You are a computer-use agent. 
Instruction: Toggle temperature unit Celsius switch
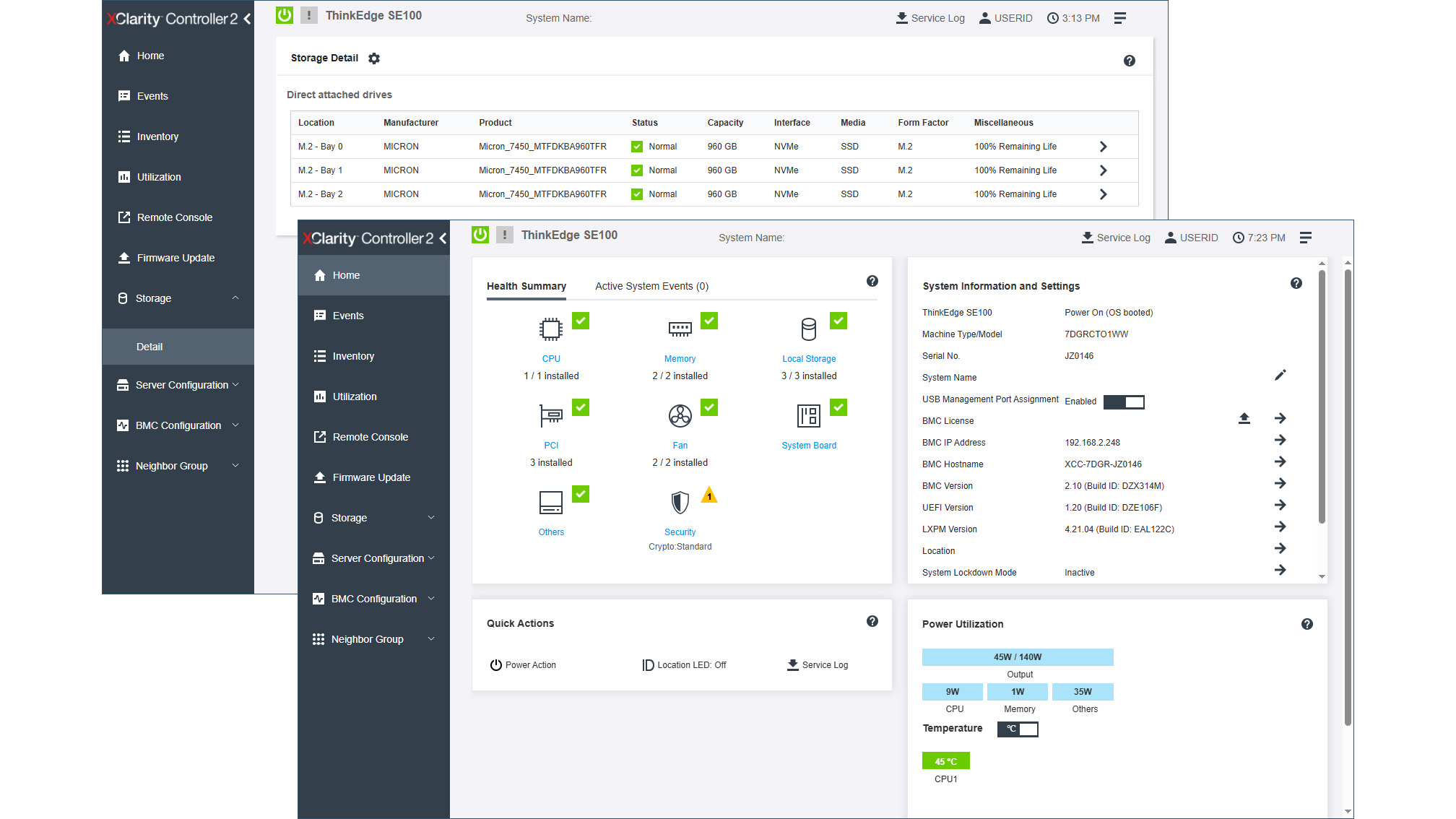coord(1018,729)
